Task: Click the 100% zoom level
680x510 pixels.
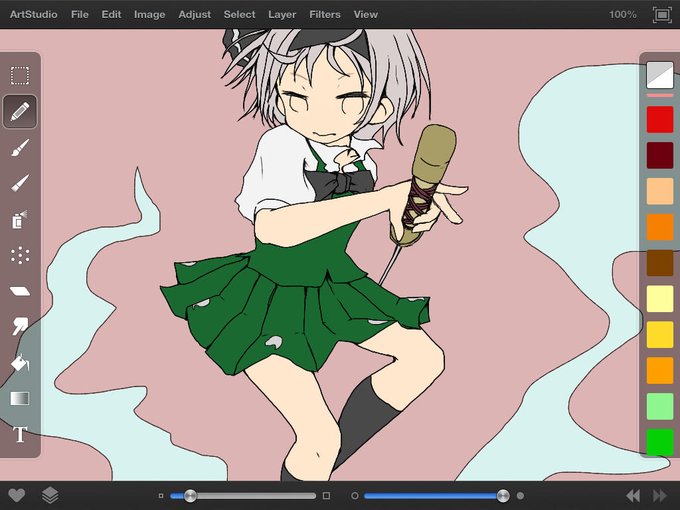Action: [622, 15]
